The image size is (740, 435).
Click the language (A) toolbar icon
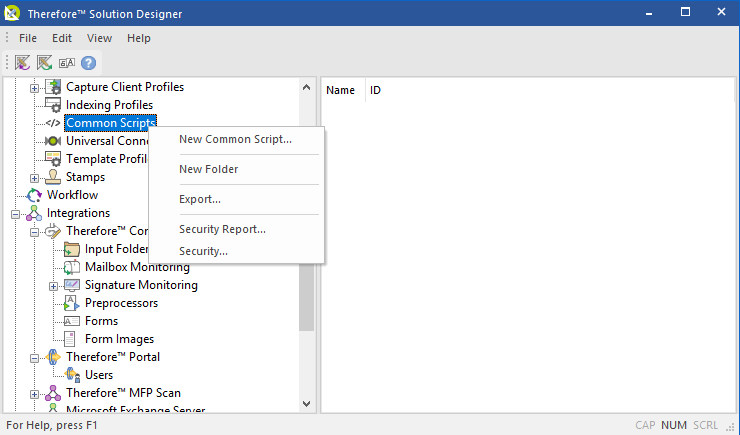coord(67,62)
